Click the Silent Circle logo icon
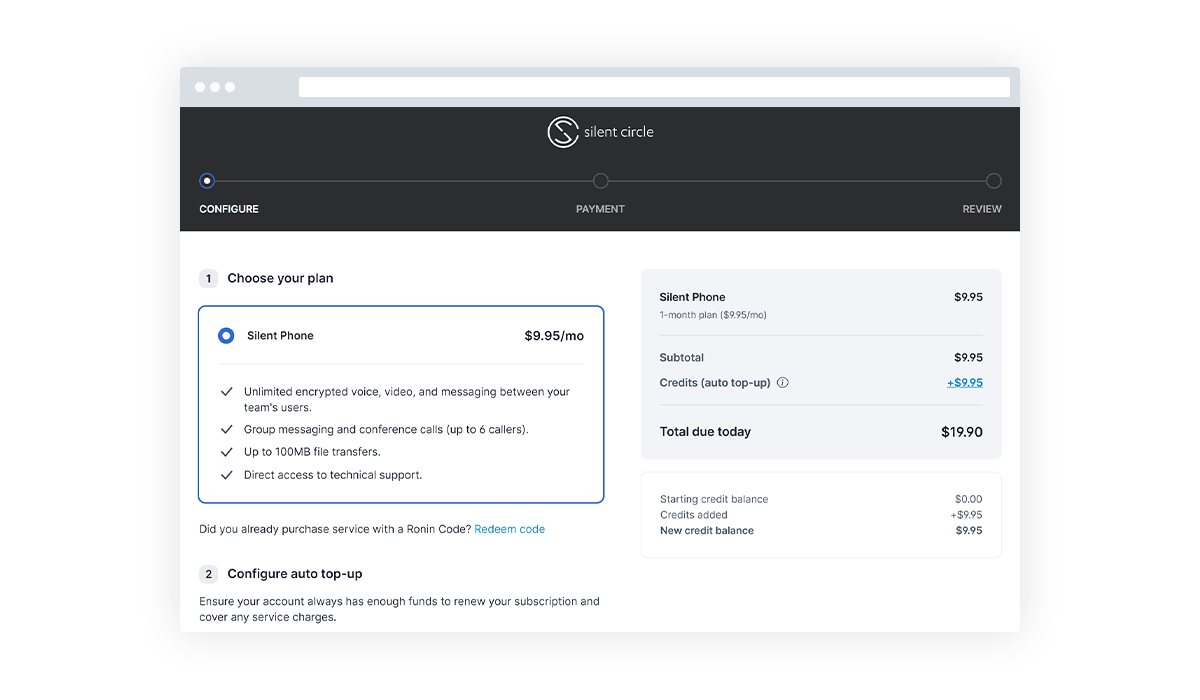1200x700 pixels. pyautogui.click(x=563, y=132)
